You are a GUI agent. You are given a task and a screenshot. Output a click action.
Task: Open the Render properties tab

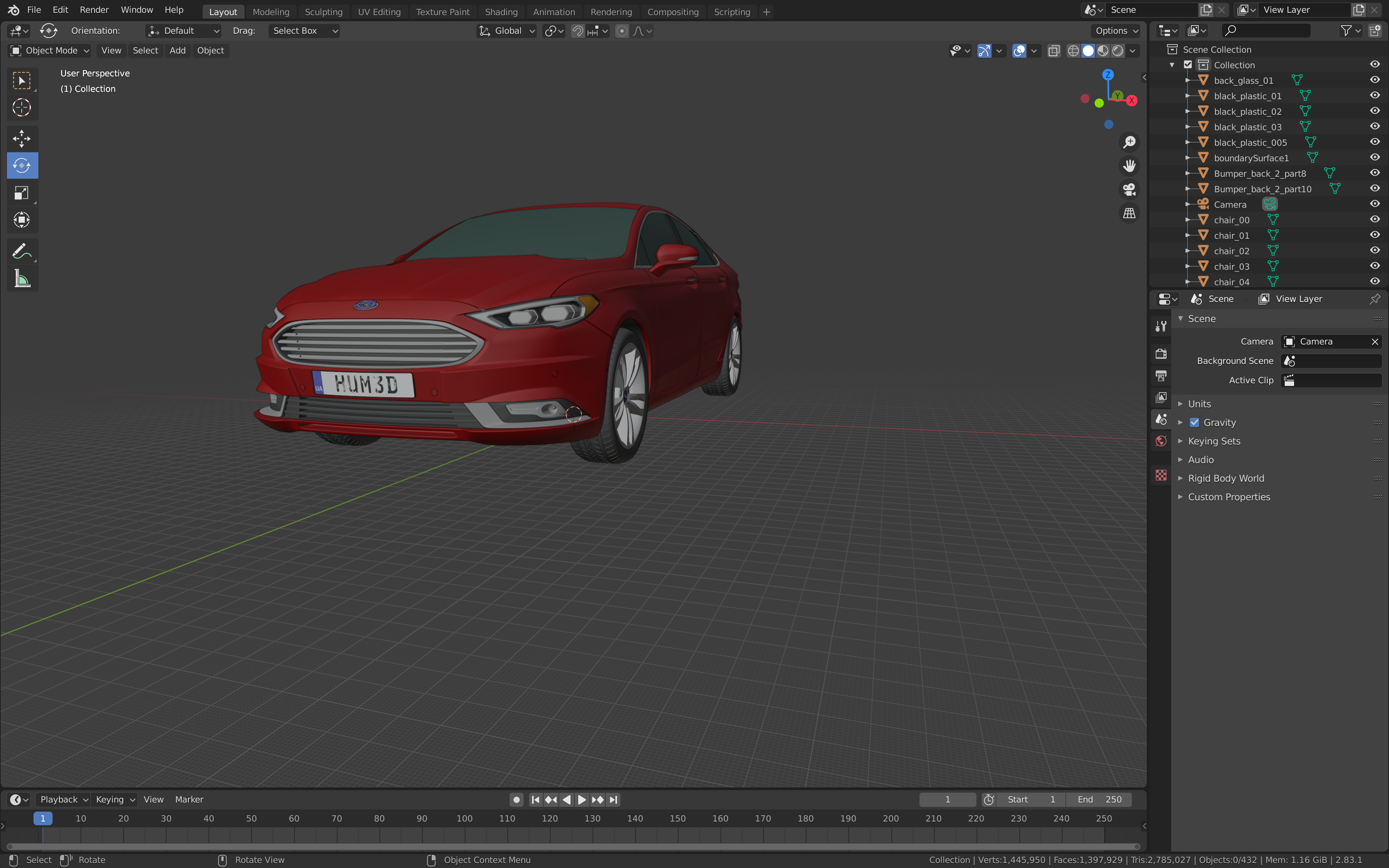point(1161,354)
